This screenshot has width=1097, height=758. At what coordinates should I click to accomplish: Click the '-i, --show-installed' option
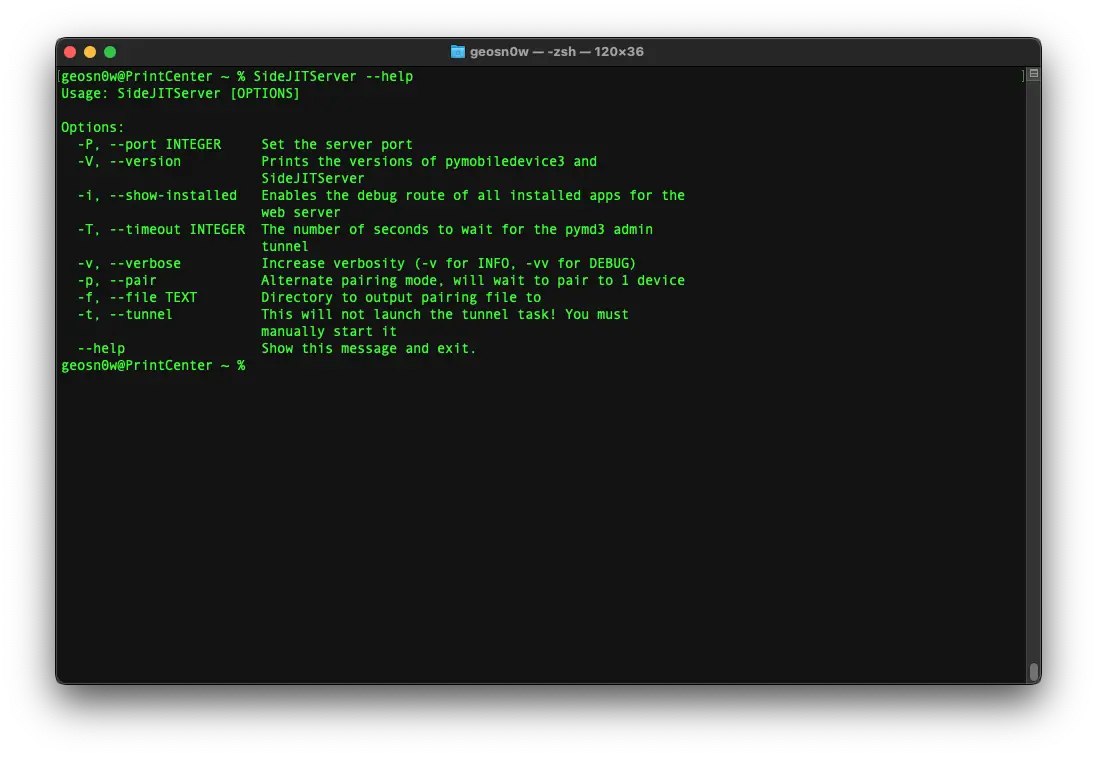(157, 195)
